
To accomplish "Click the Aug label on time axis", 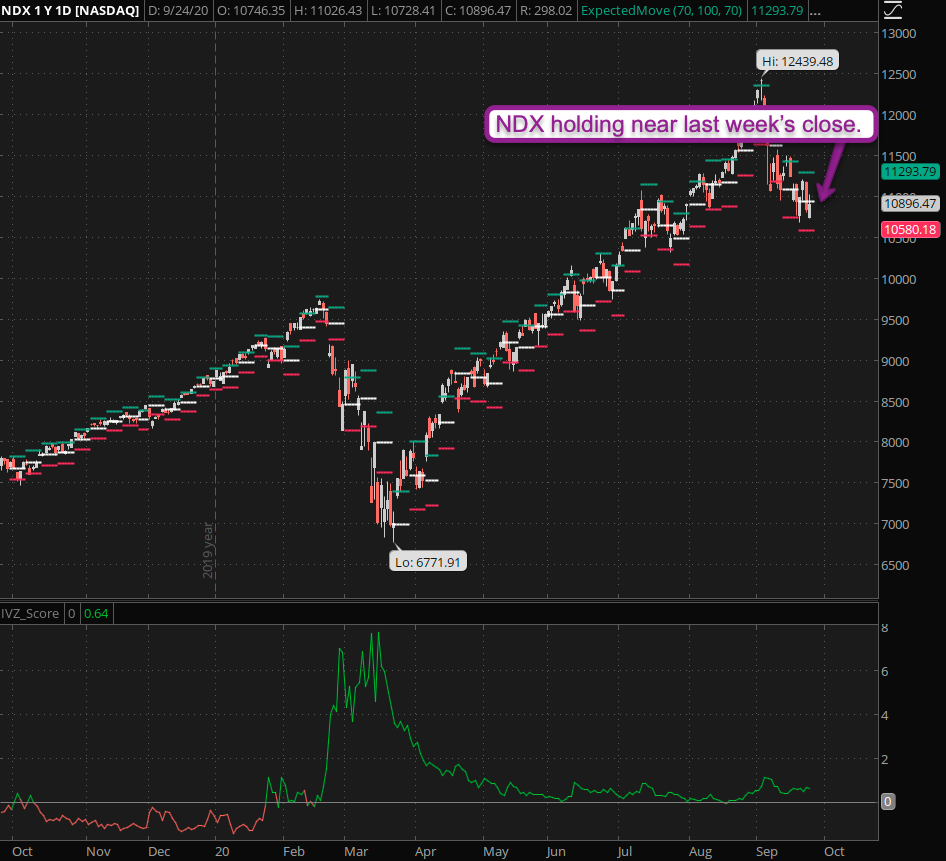I will pyautogui.click(x=700, y=851).
